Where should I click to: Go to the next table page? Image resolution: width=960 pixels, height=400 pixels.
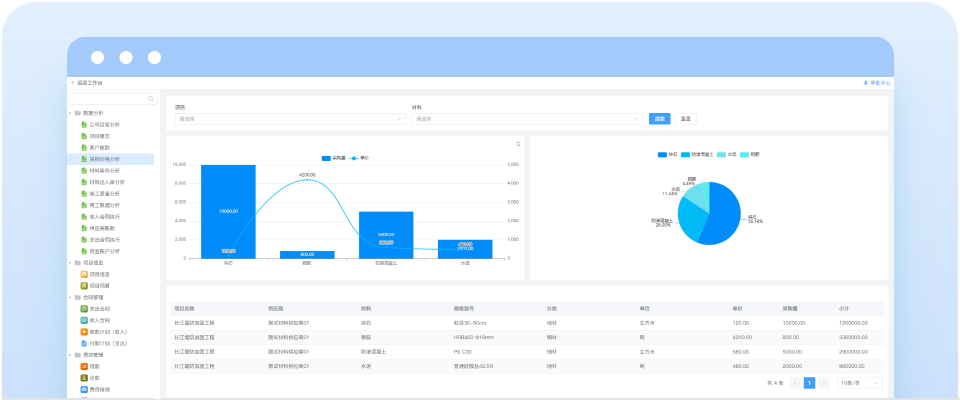coord(824,383)
